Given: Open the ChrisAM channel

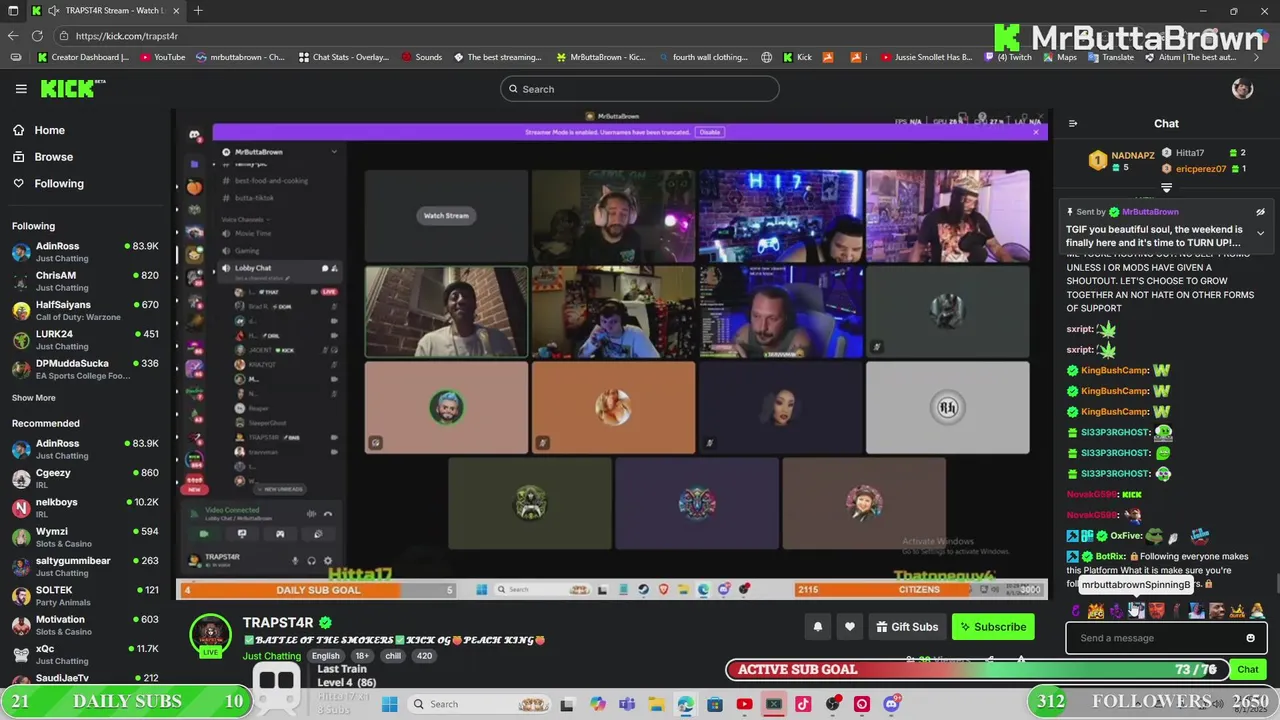Looking at the screenshot, I should pos(85,281).
